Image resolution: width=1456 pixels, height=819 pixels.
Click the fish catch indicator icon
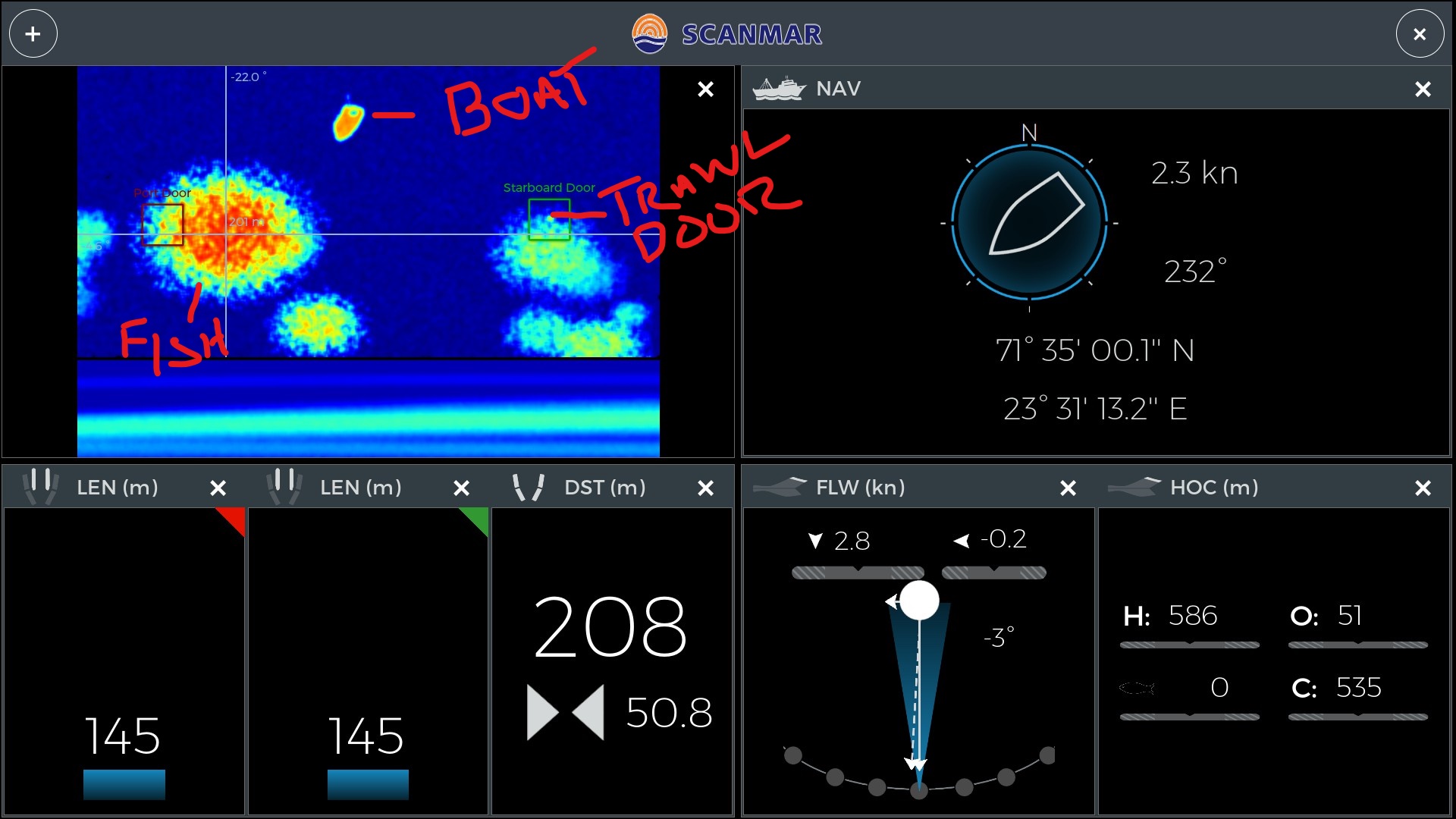pos(1137,688)
